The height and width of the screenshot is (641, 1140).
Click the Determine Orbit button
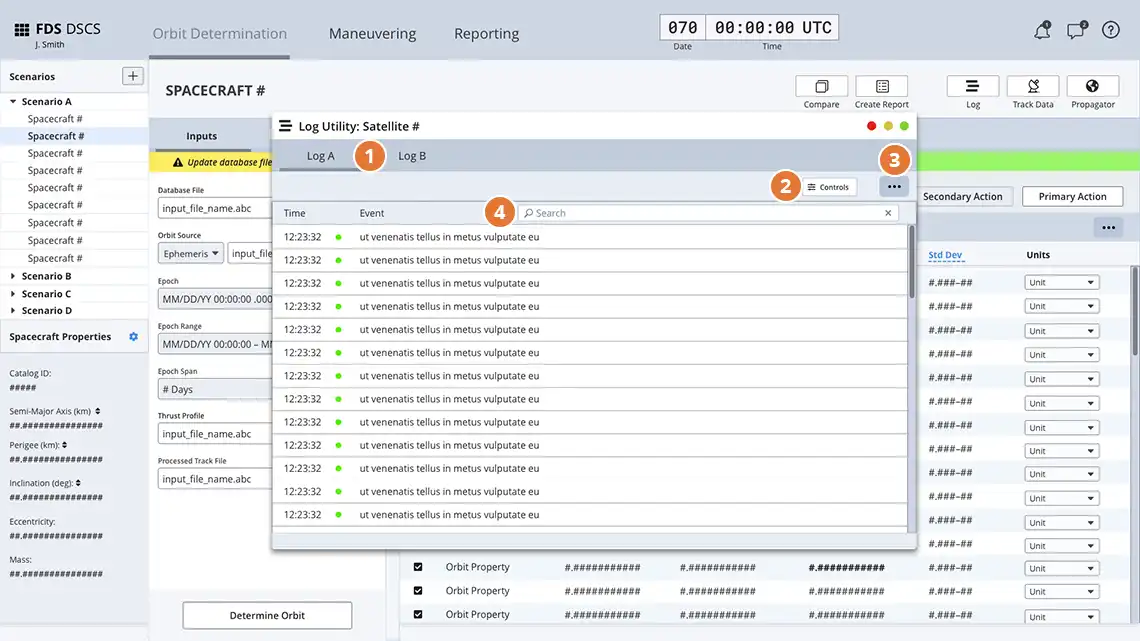point(267,615)
